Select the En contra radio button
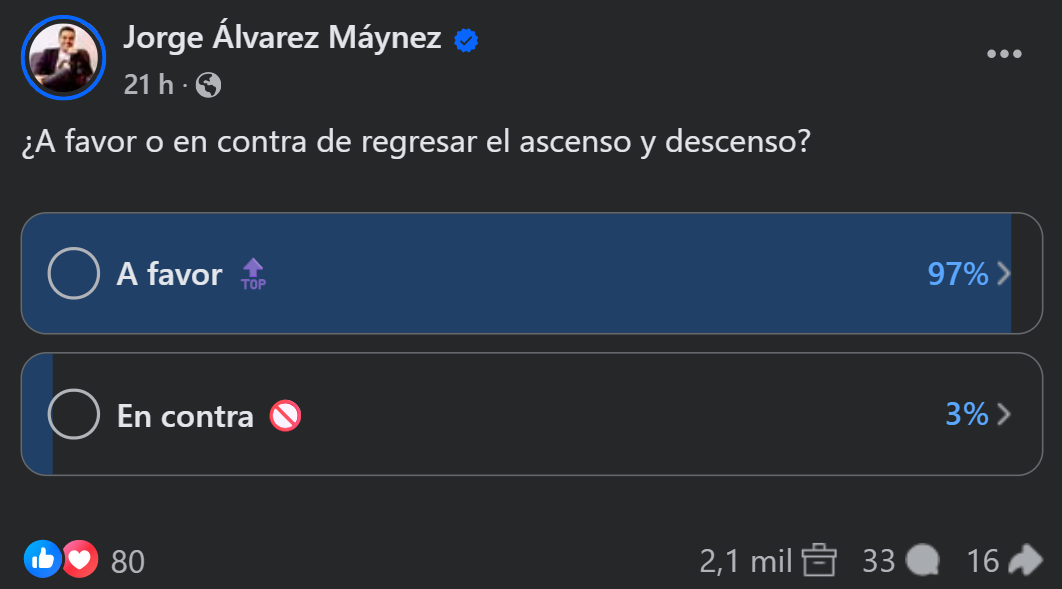This screenshot has width=1062, height=589. [74, 414]
